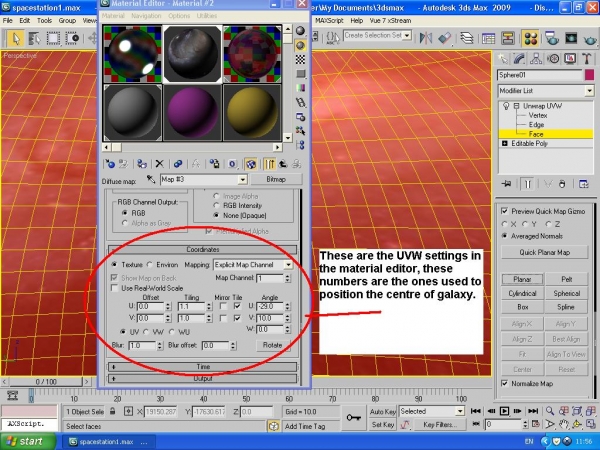Open the Material Editor toolbar icon
This screenshot has width=600, height=450.
click(531, 38)
